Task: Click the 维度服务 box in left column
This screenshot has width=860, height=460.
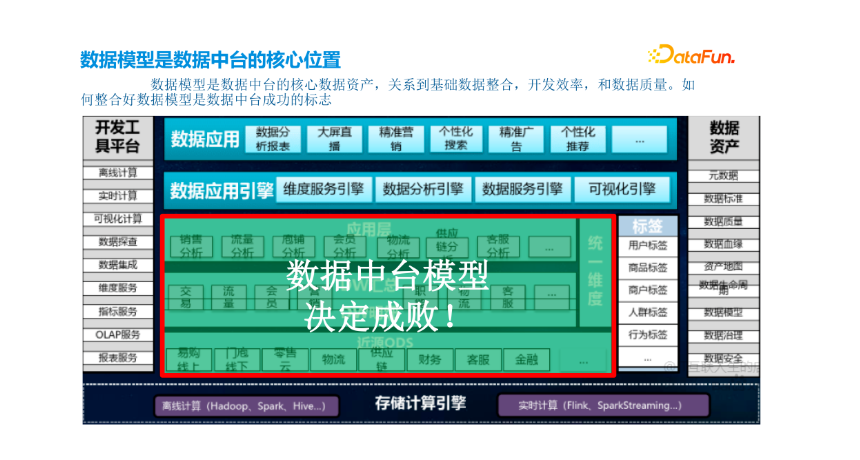Action: pos(118,288)
